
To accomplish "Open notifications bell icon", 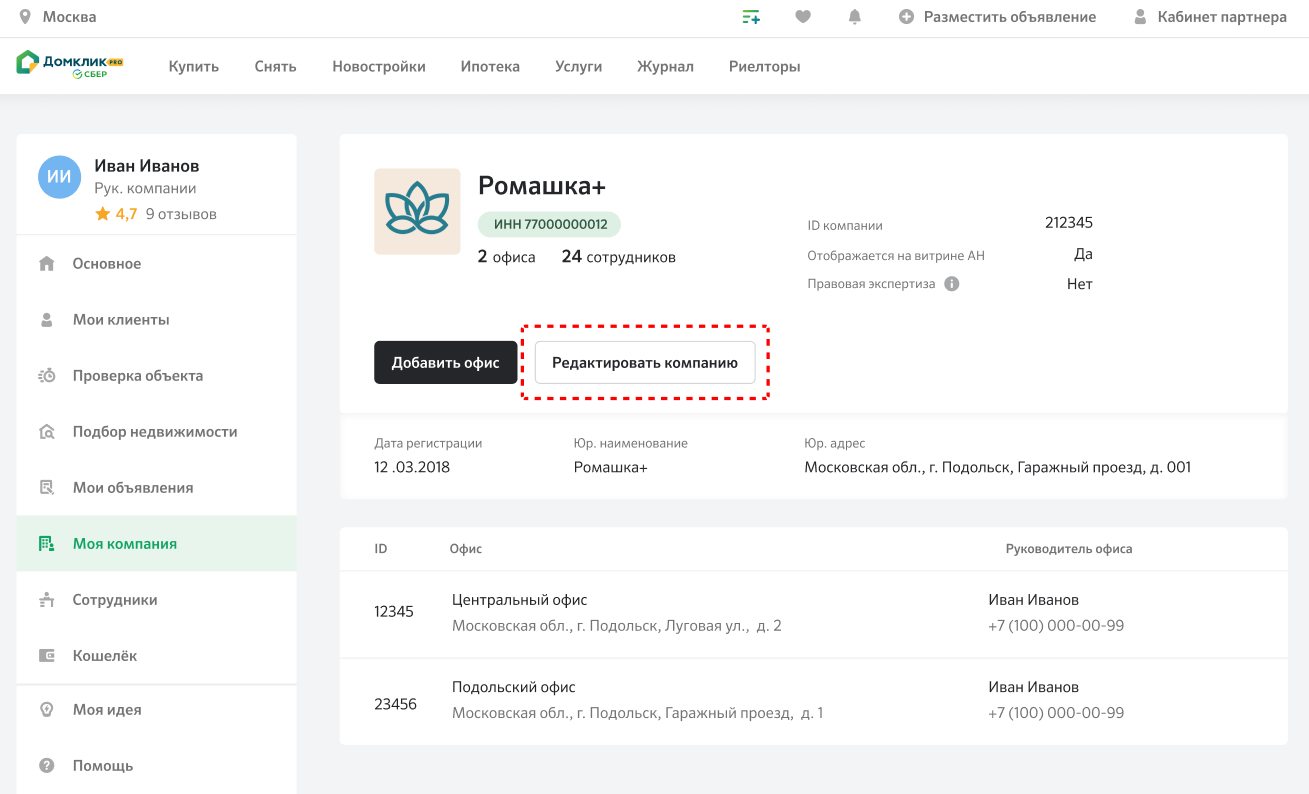I will pos(855,17).
